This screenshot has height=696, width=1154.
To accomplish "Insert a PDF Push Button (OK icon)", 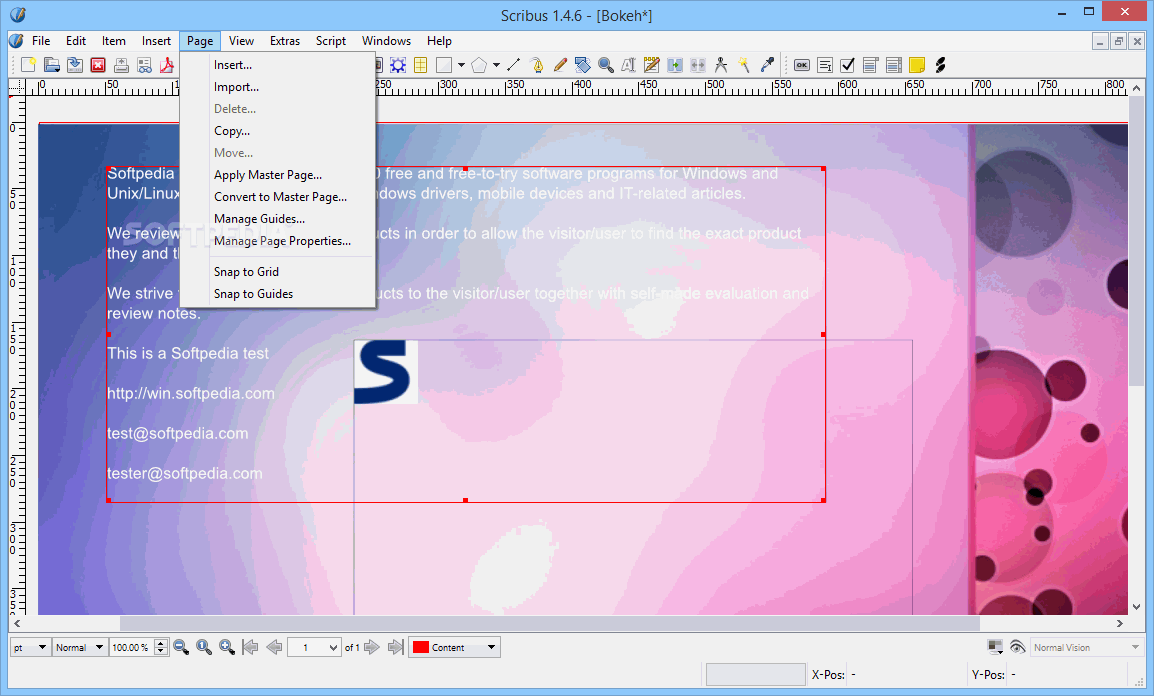I will 802,65.
